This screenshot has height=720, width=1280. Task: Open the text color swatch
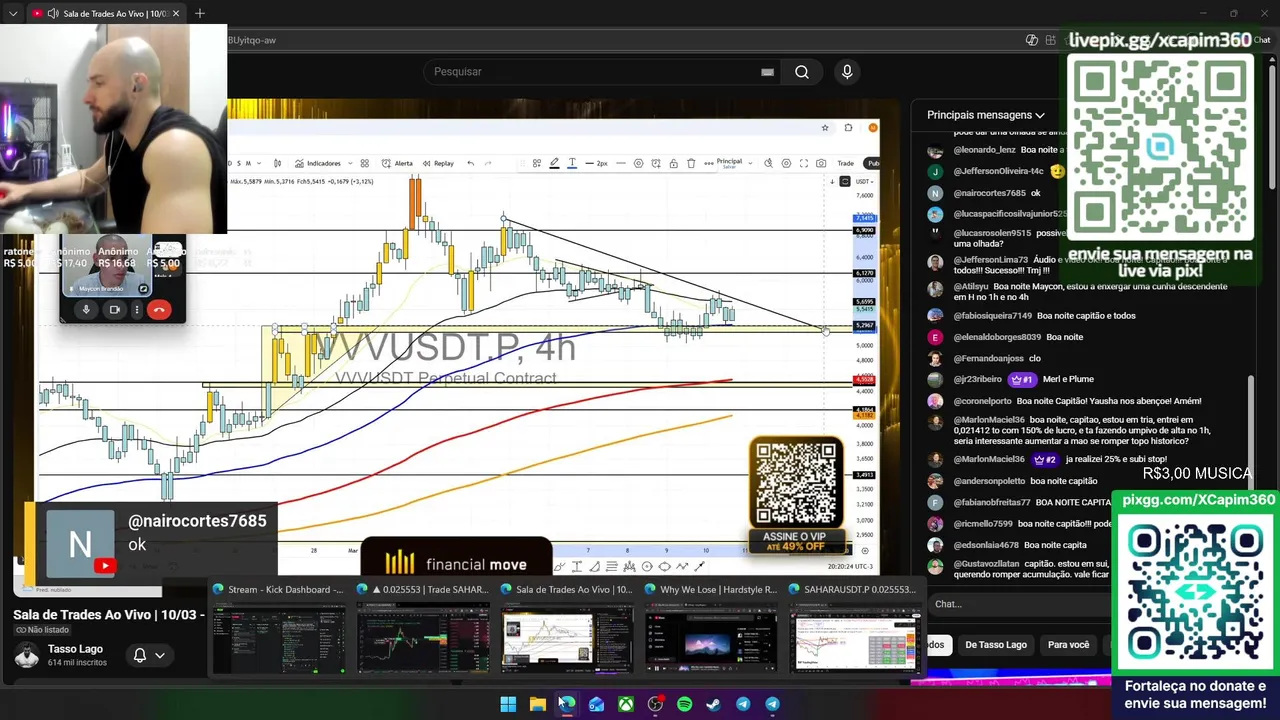pos(572,163)
